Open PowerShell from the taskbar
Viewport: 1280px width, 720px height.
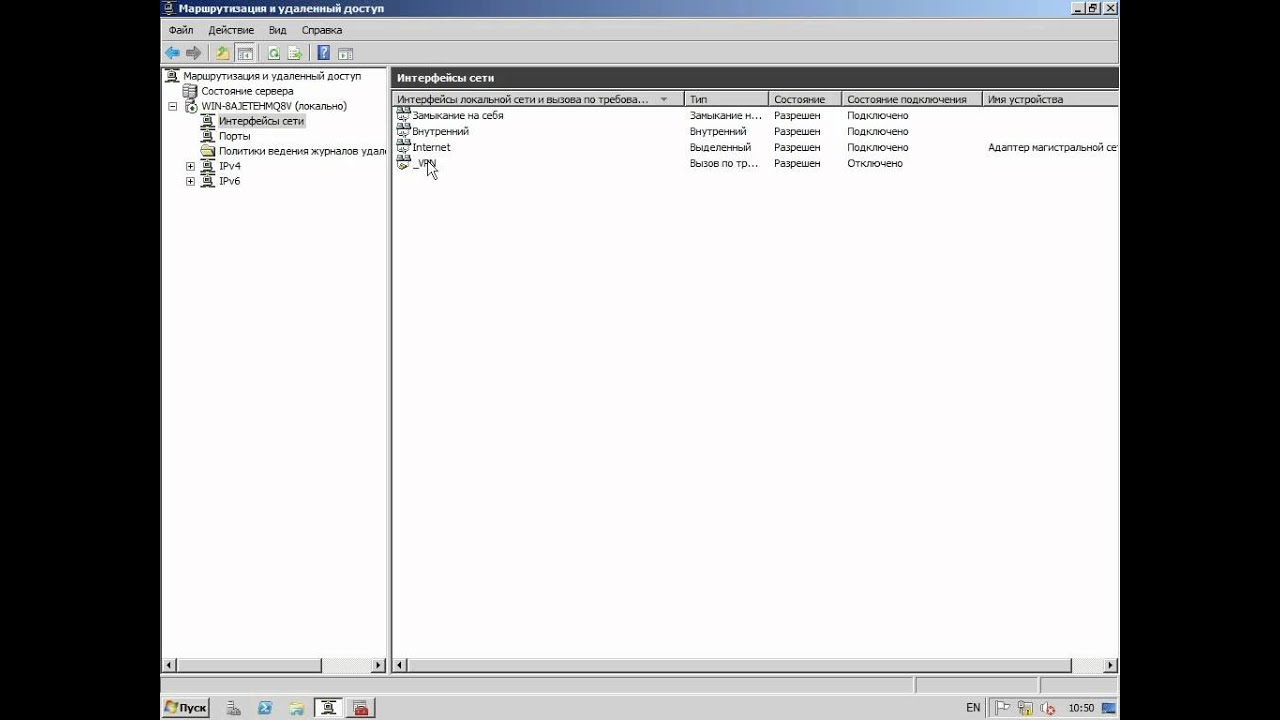click(265, 708)
